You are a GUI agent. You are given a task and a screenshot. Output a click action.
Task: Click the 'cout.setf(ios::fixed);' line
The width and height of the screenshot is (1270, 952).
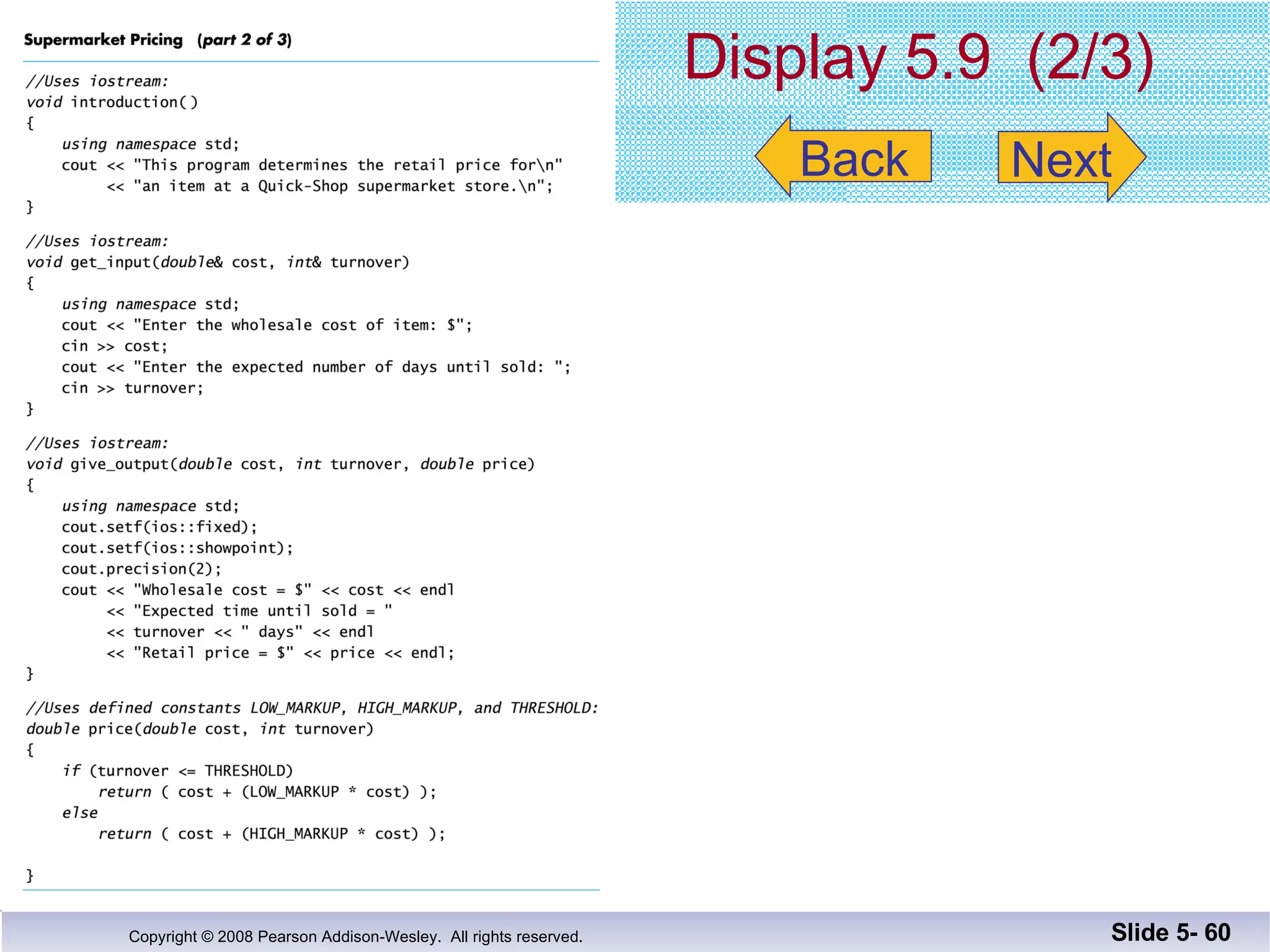pos(159,527)
